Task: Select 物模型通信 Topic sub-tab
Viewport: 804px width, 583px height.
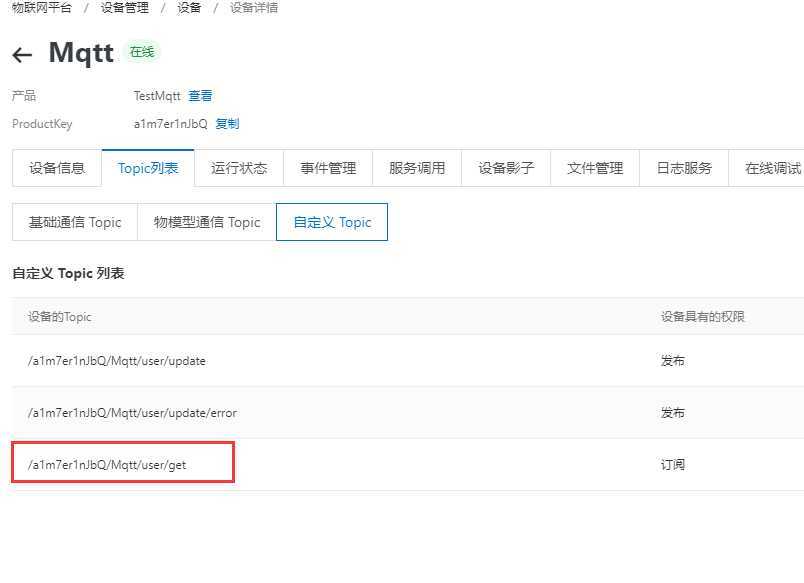Action: 207,222
